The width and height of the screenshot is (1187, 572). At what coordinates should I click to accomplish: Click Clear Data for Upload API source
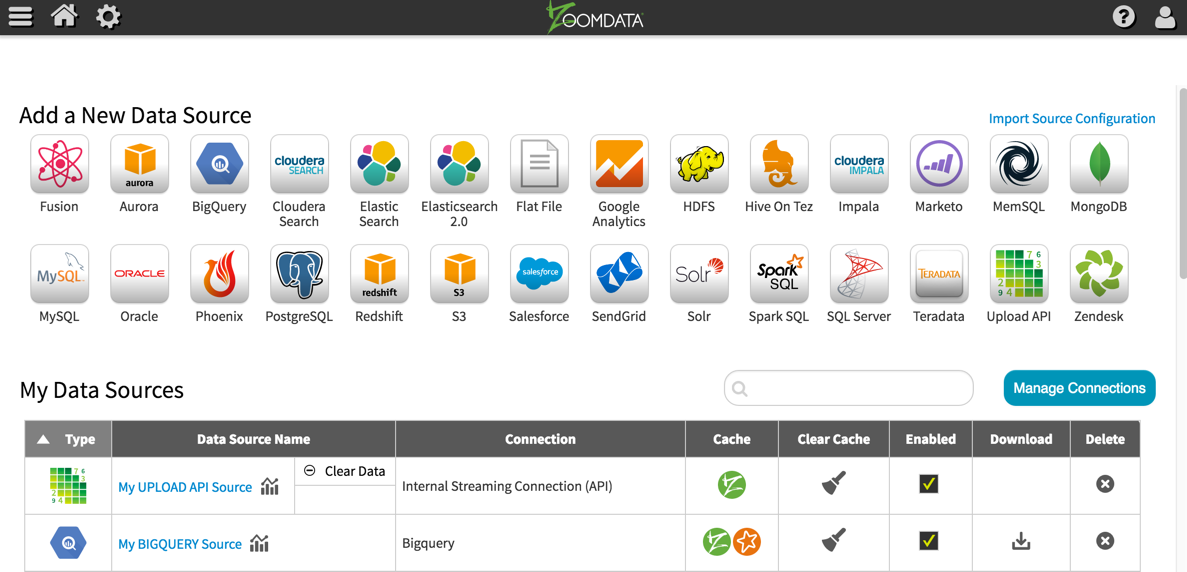pyautogui.click(x=344, y=471)
